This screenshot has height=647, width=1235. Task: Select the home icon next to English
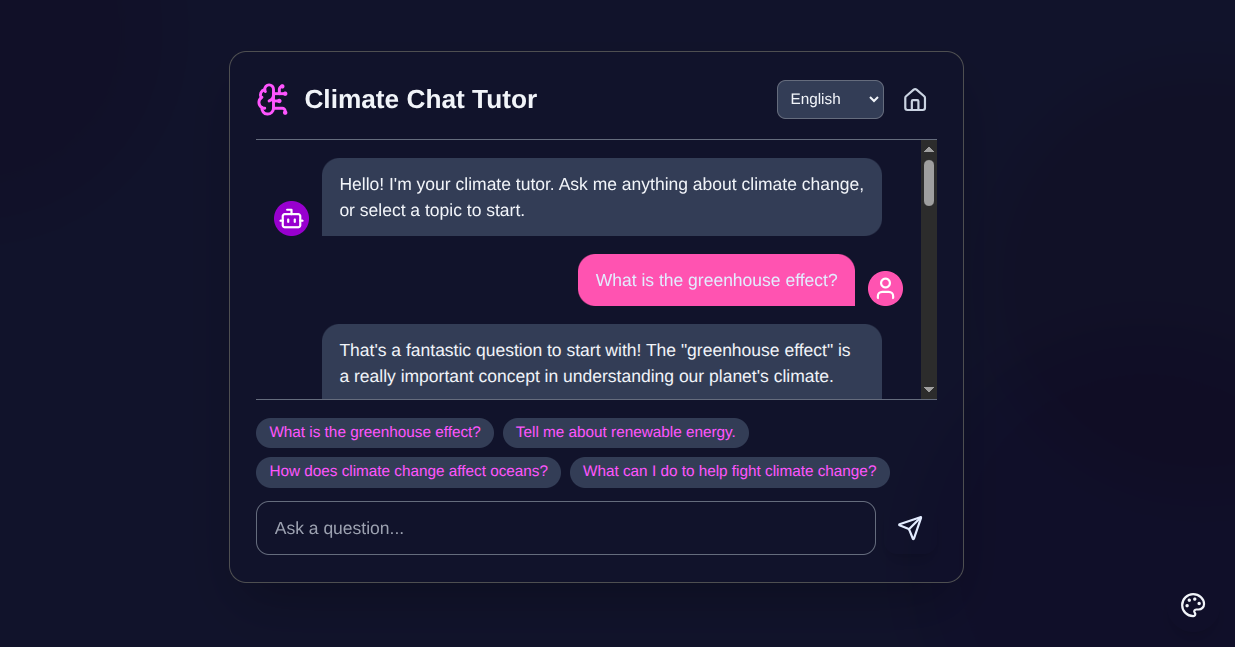tap(914, 99)
